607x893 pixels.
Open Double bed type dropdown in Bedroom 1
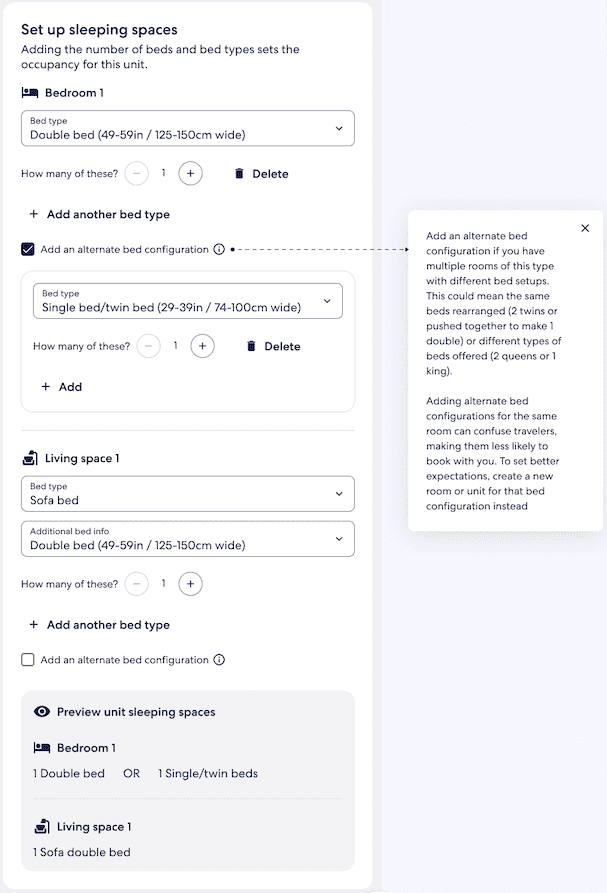click(x=187, y=128)
